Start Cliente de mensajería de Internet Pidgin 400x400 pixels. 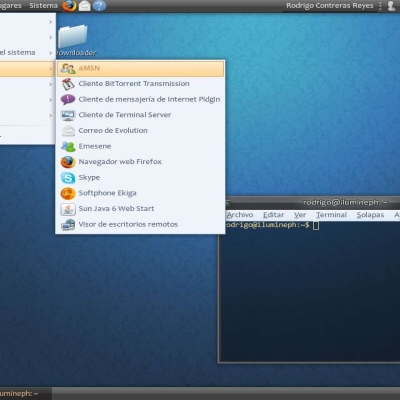[x=140, y=99]
